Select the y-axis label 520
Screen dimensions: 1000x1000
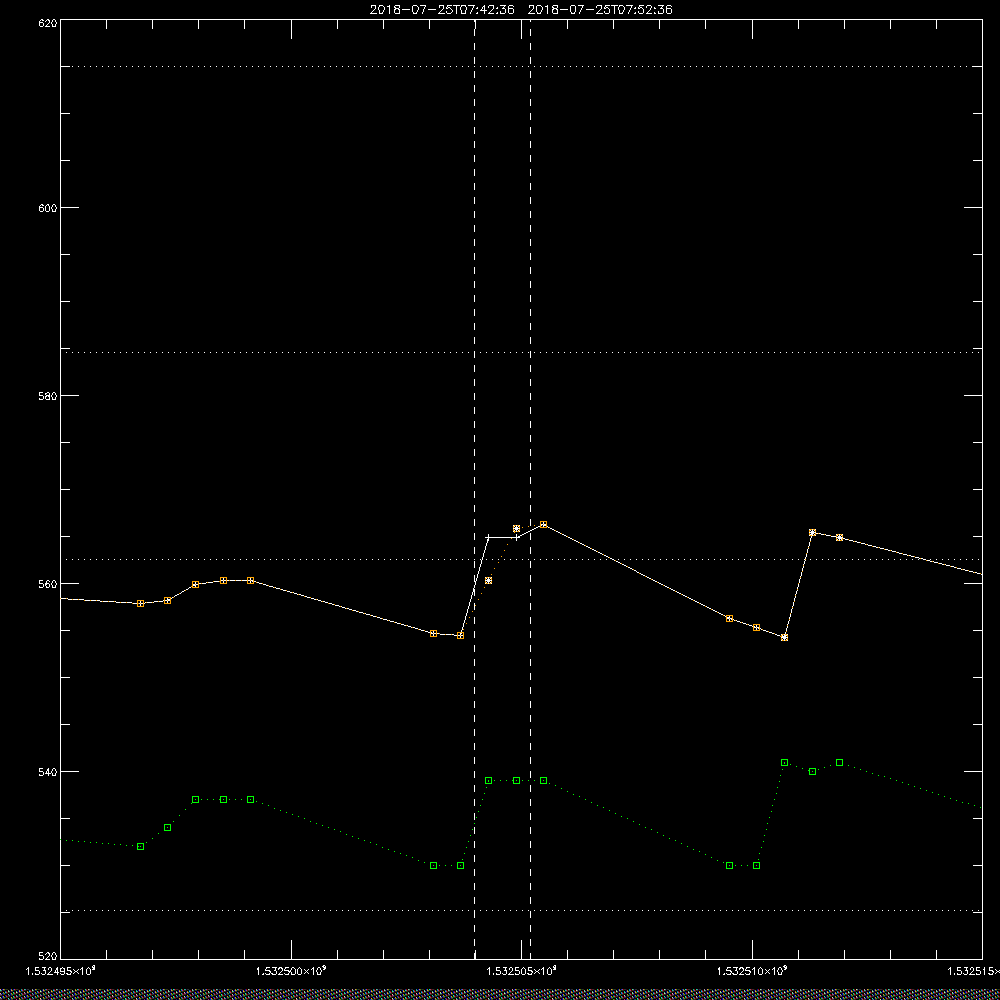48,957
